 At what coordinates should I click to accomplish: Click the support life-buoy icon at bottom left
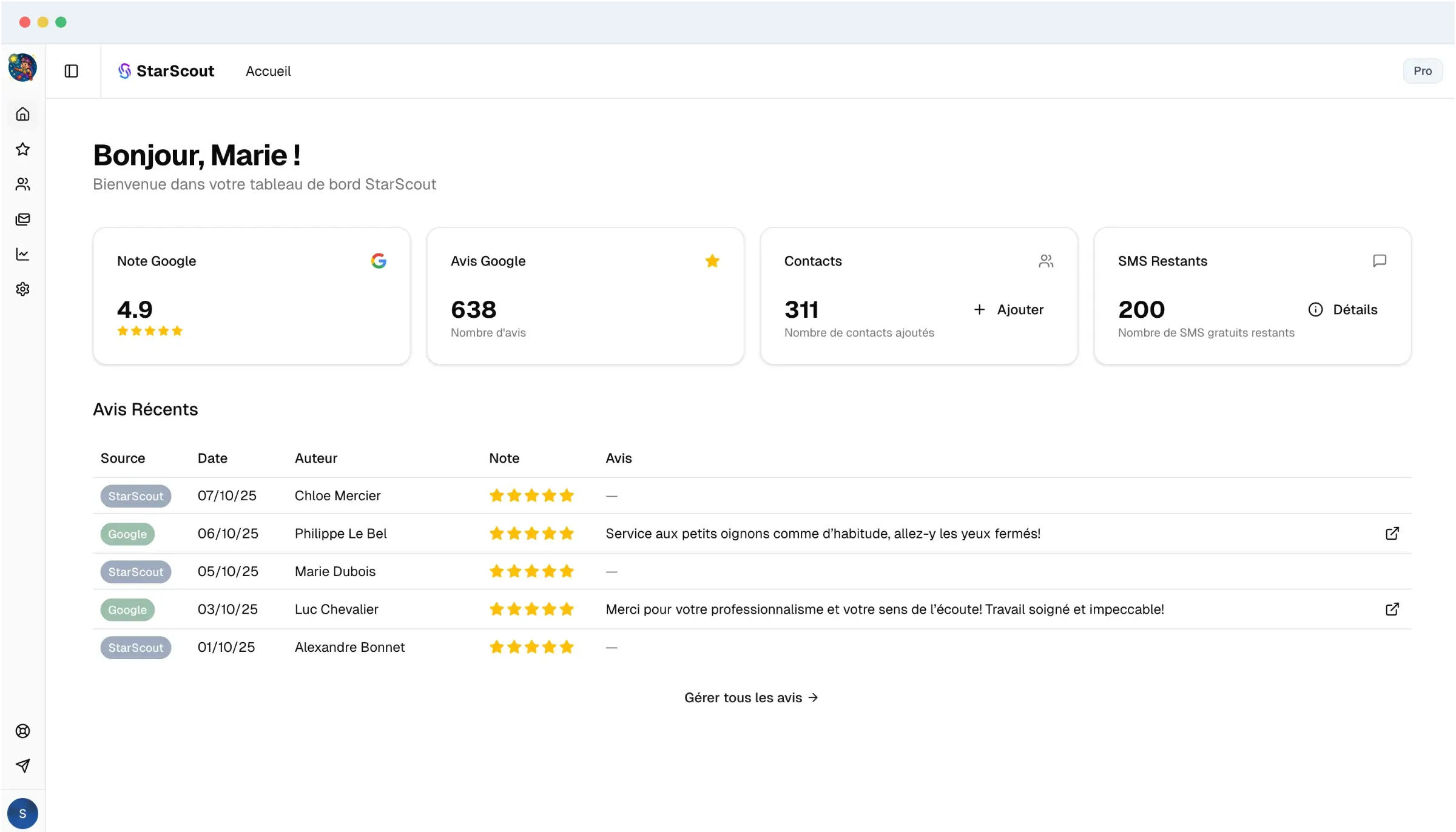click(22, 731)
